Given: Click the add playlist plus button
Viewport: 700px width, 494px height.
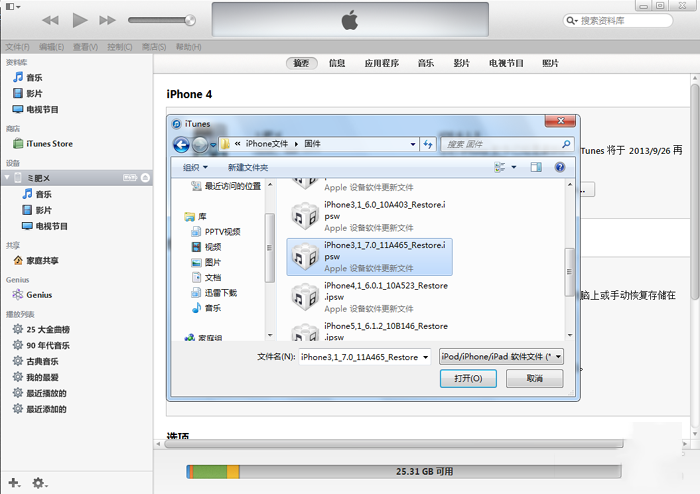Looking at the screenshot, I should 14,483.
